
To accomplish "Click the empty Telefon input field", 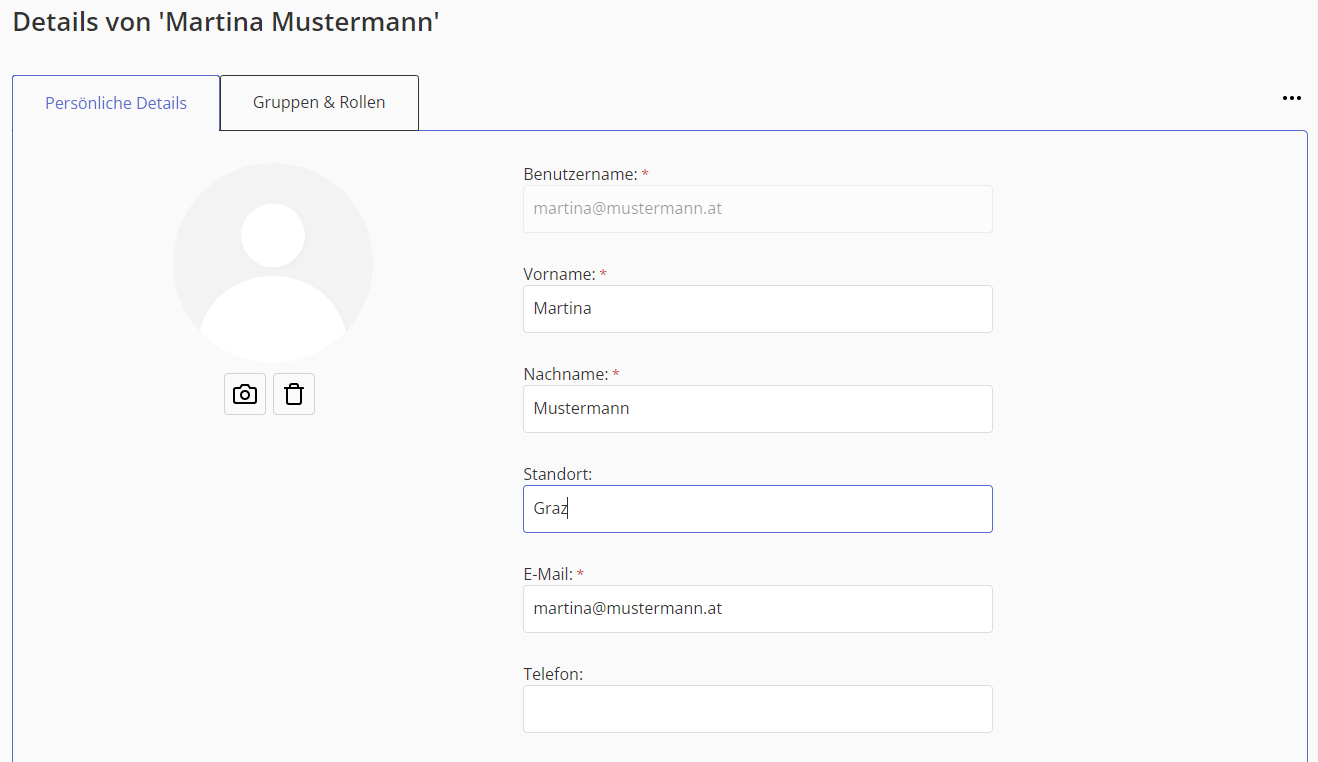I will (757, 709).
